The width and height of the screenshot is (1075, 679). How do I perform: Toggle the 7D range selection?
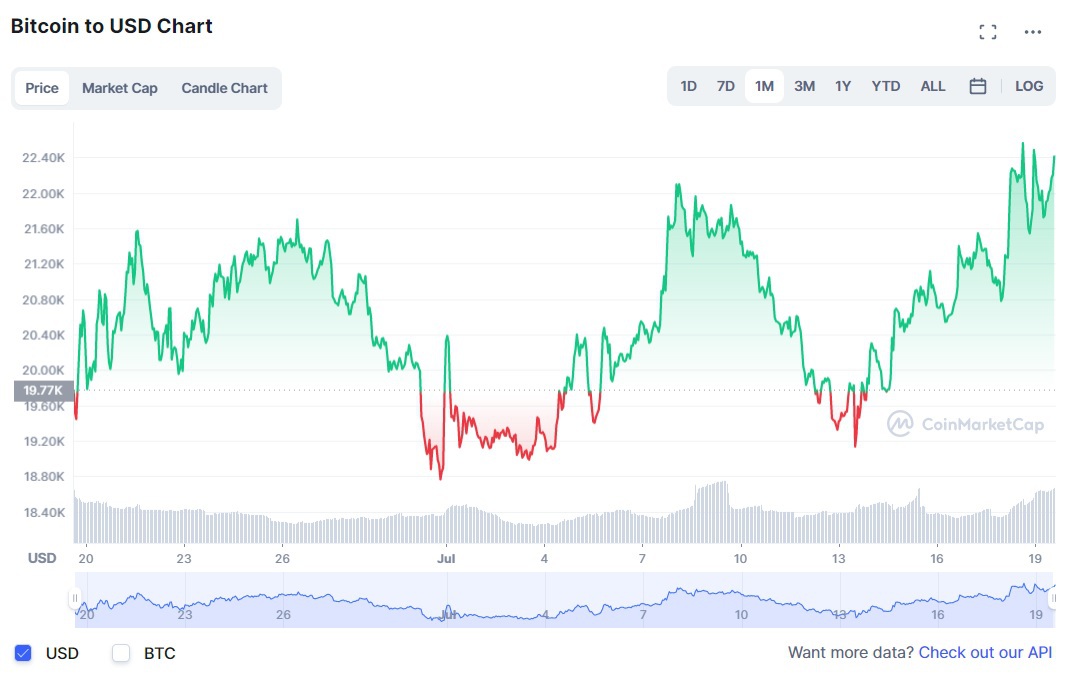click(725, 86)
